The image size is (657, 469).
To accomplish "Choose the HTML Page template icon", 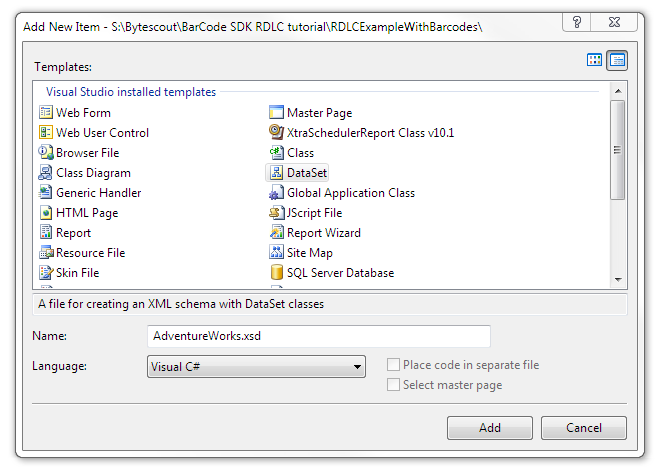I will point(46,212).
